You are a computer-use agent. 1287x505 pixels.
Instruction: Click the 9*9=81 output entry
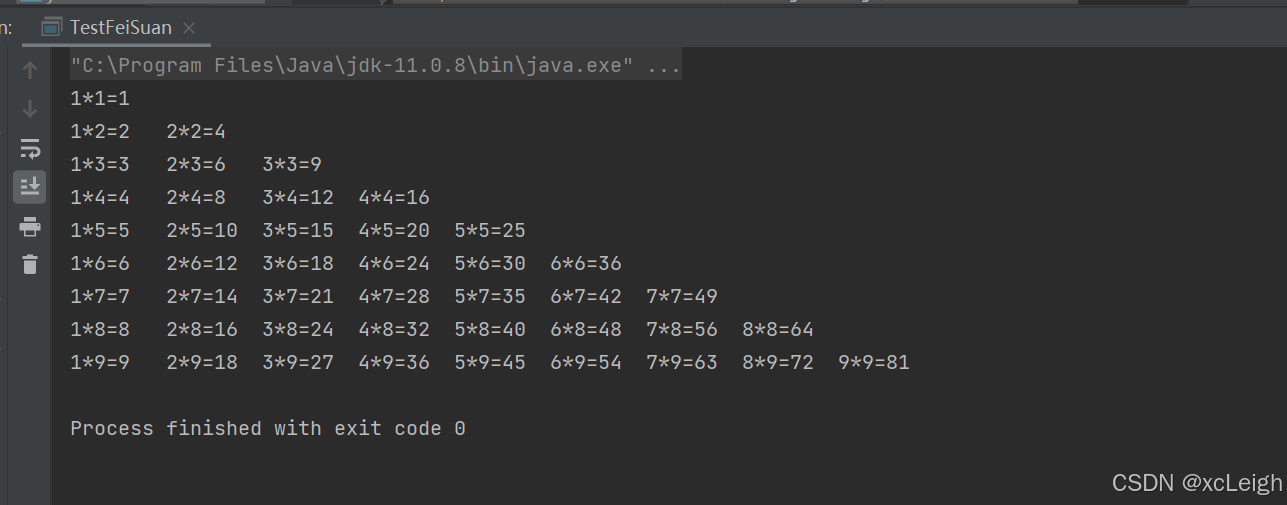click(x=874, y=363)
